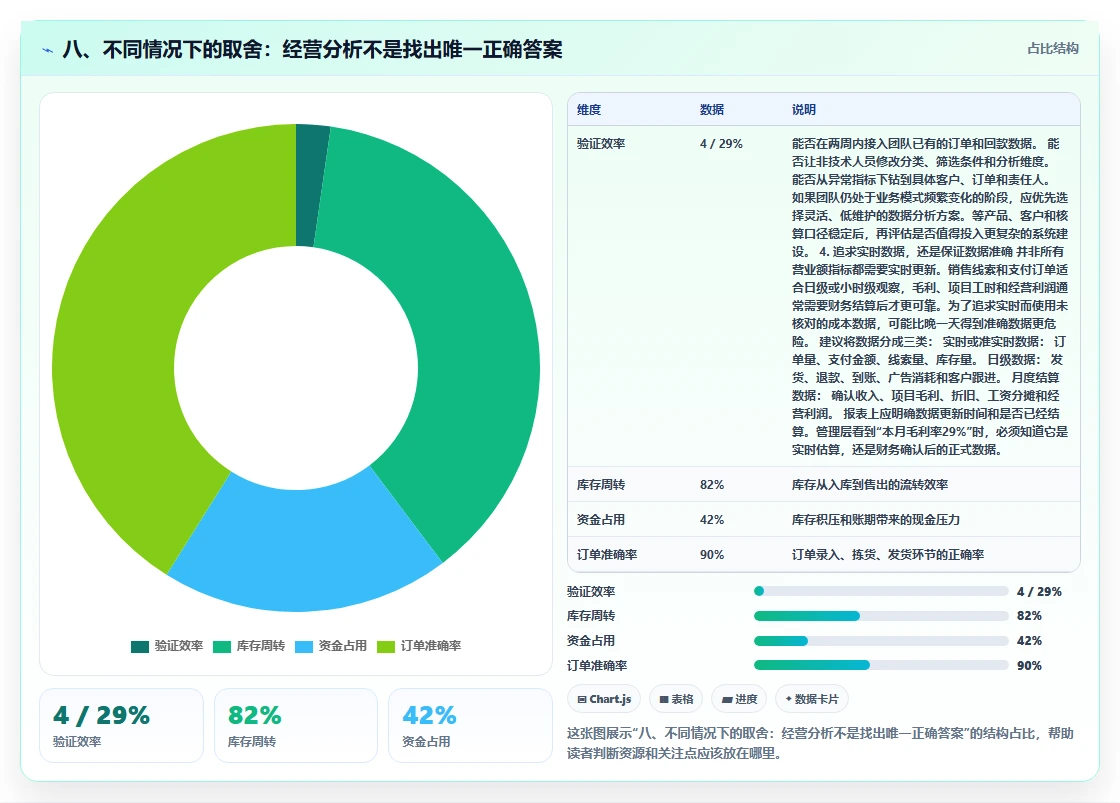This screenshot has width=1120, height=803.
Task: Click the chart caption paragraph below tags
Action: click(x=821, y=743)
